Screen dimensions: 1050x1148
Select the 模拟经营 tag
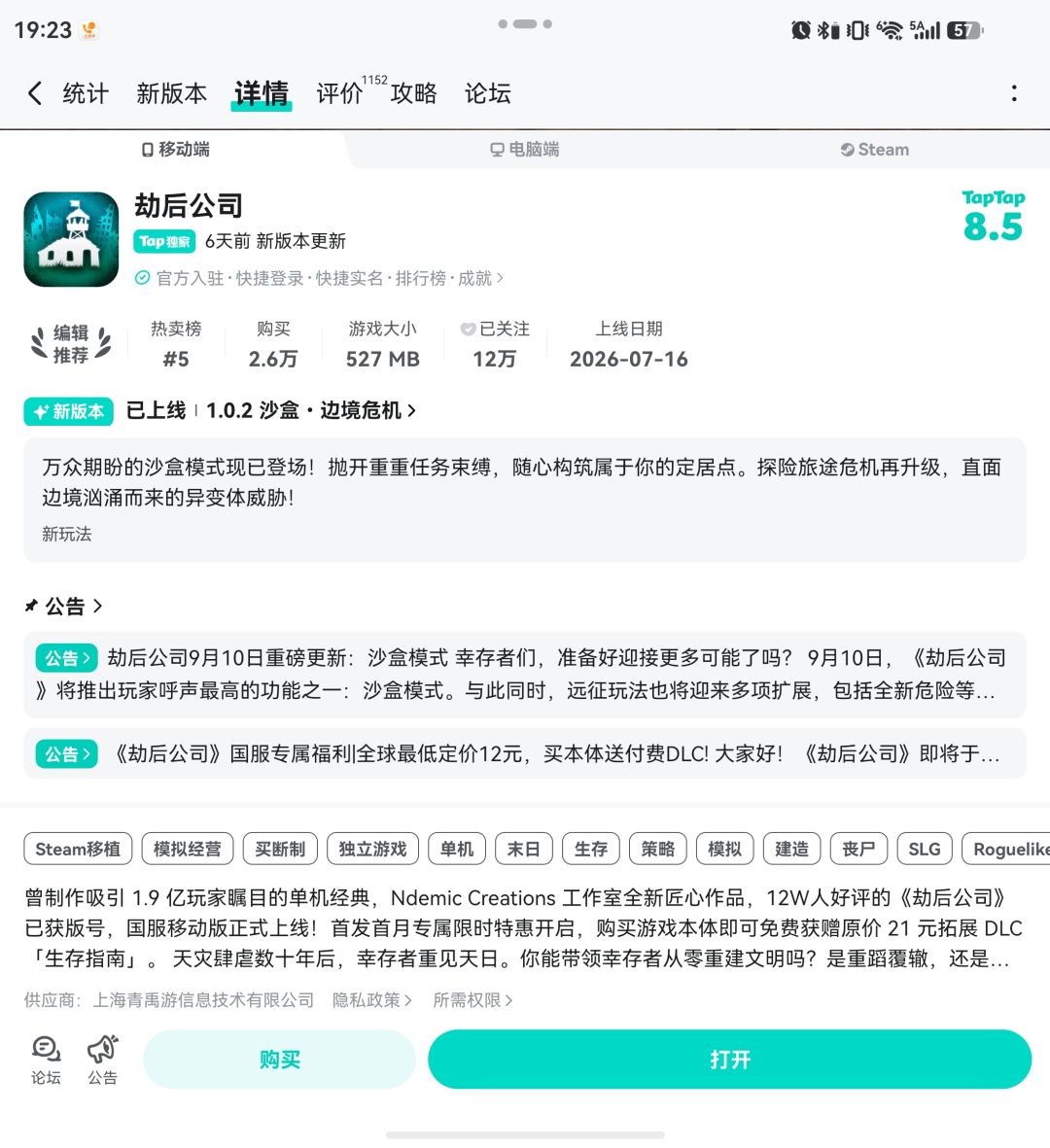point(188,850)
